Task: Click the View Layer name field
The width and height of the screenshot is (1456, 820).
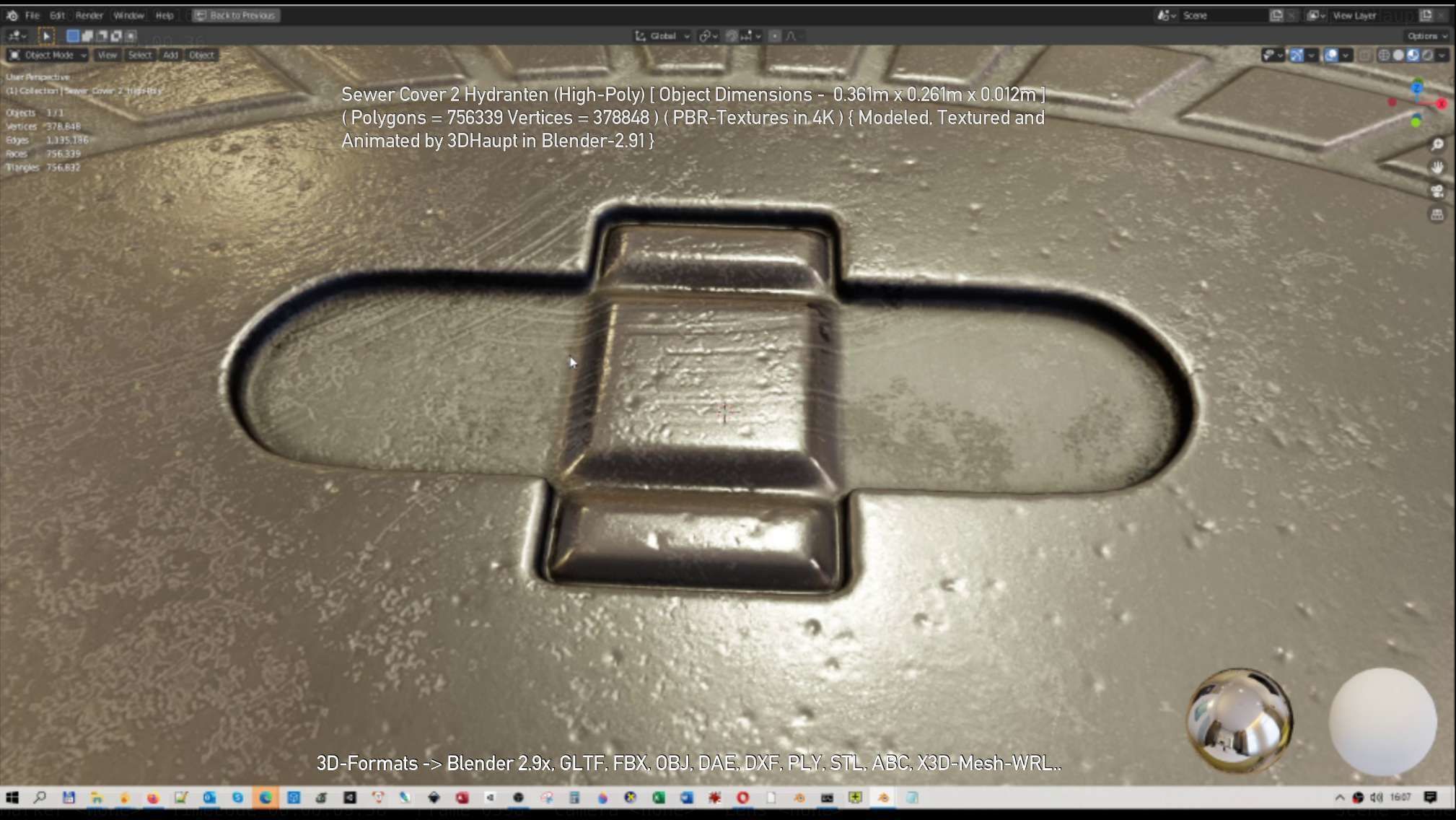Action: pos(1373,15)
